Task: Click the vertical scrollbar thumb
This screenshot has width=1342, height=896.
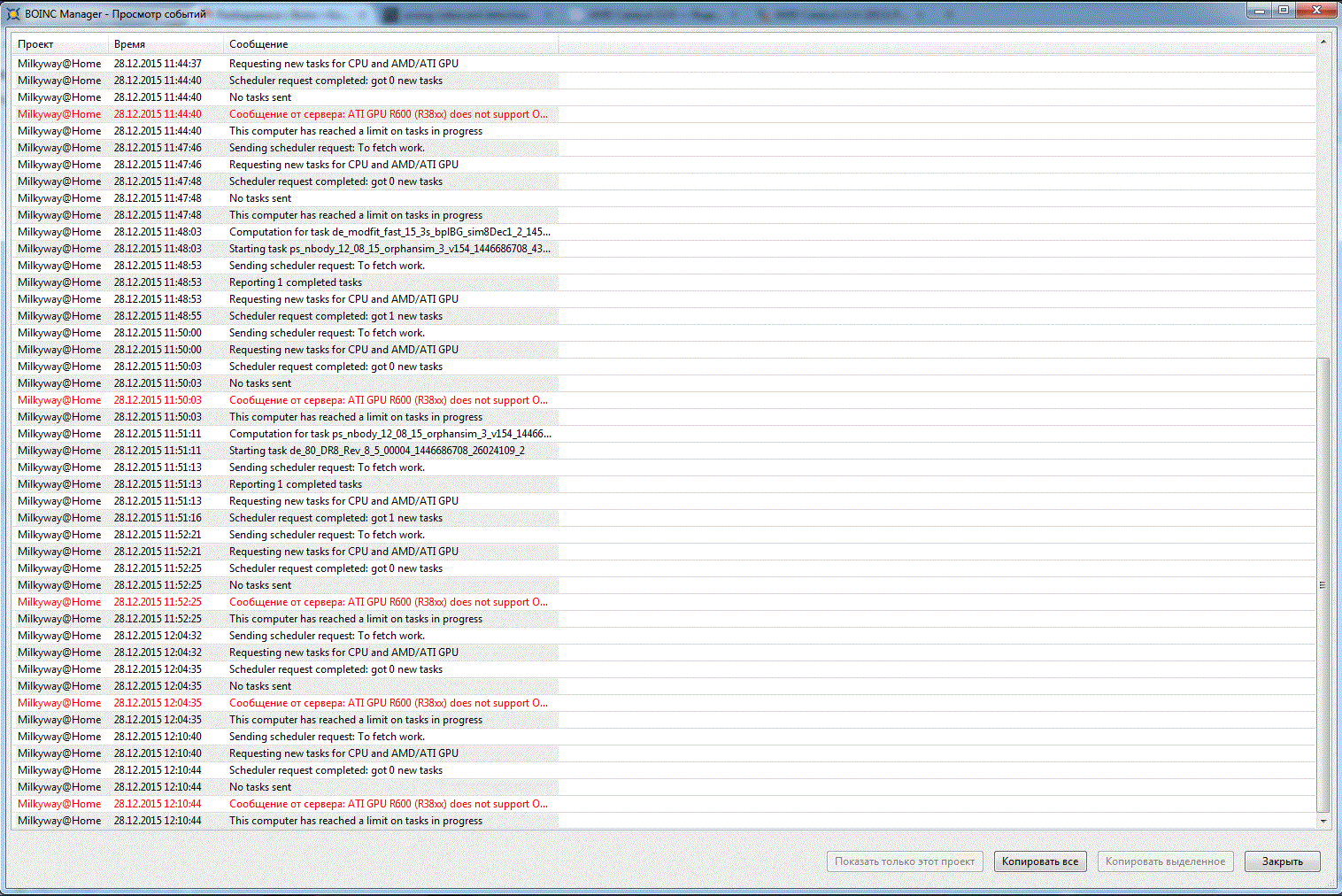Action: (1323, 584)
